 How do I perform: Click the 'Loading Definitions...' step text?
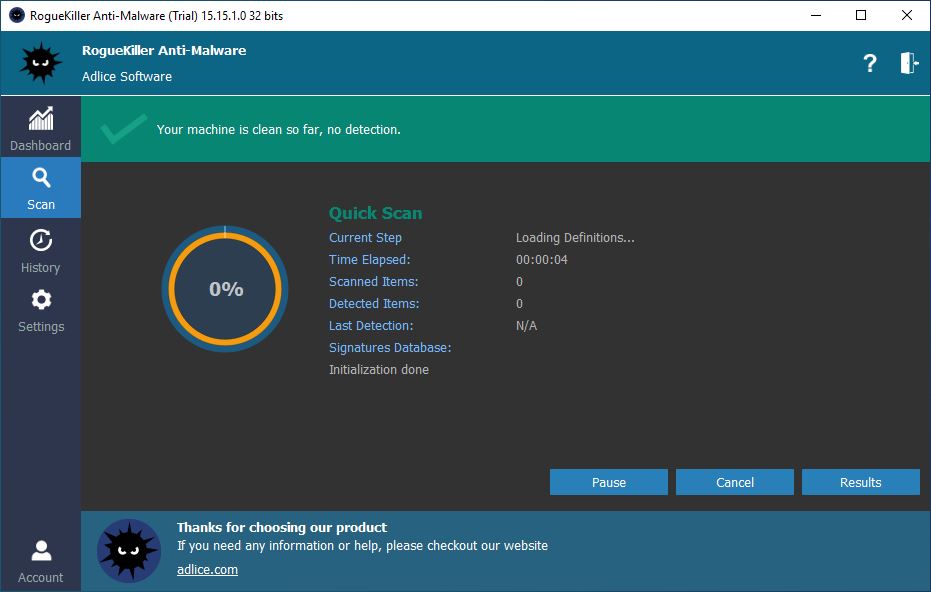(x=575, y=238)
